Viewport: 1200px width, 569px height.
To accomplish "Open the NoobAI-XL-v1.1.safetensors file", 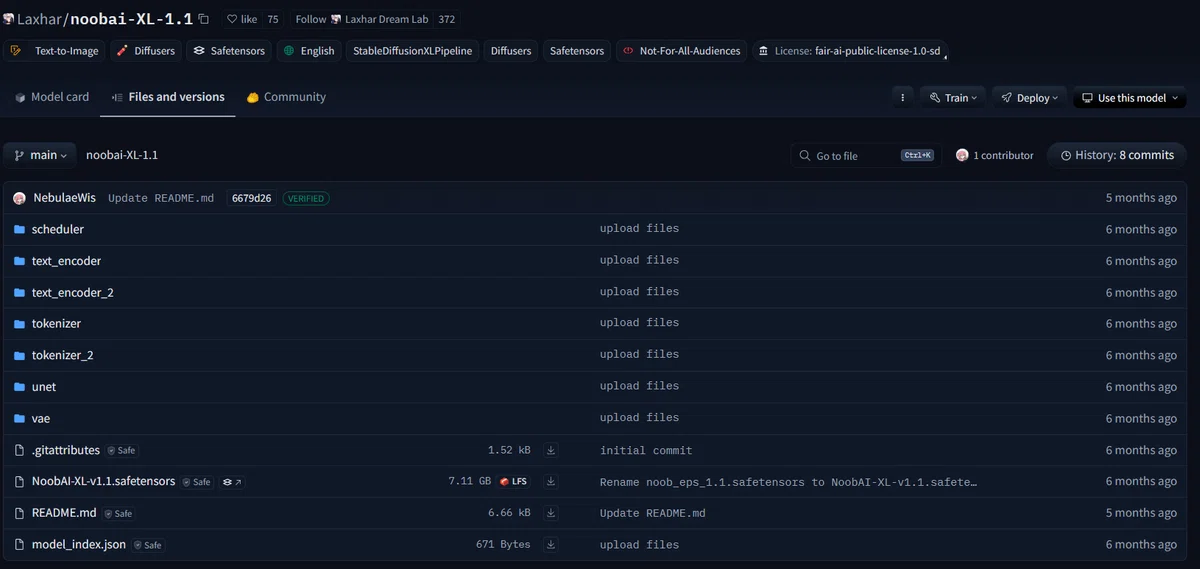I will 103,482.
